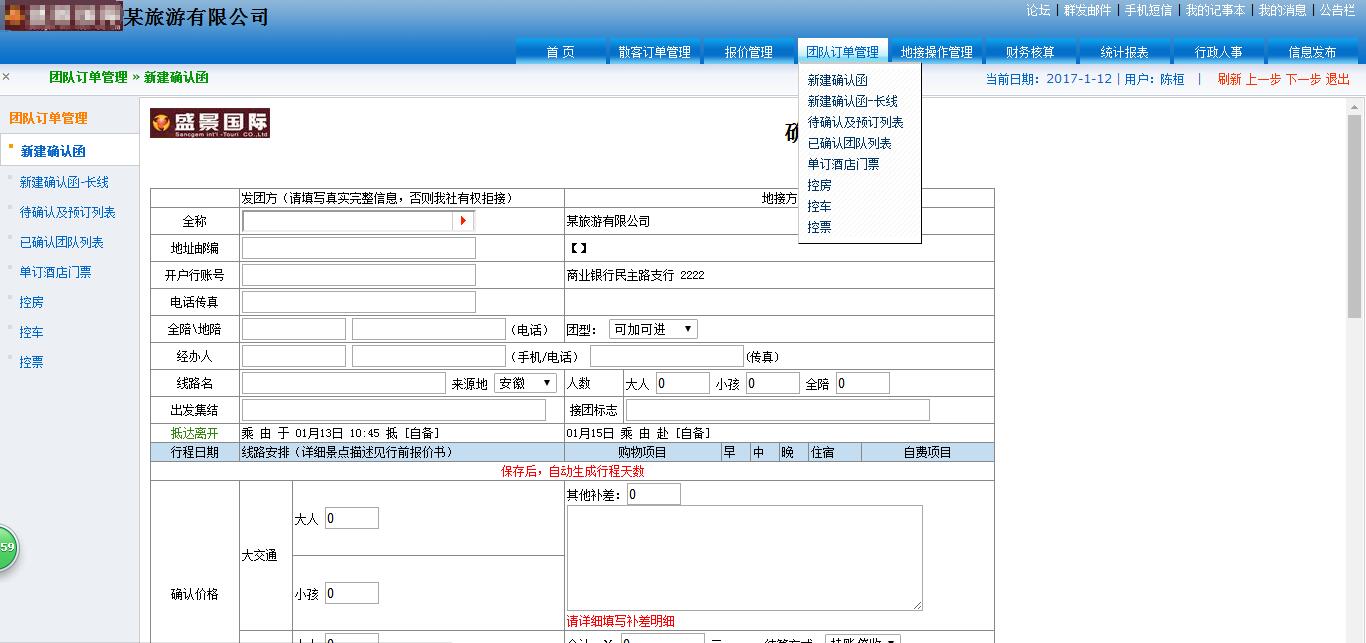Click the green circle badge showing 59
Viewport: 1366px width, 643px height.
coord(6,547)
